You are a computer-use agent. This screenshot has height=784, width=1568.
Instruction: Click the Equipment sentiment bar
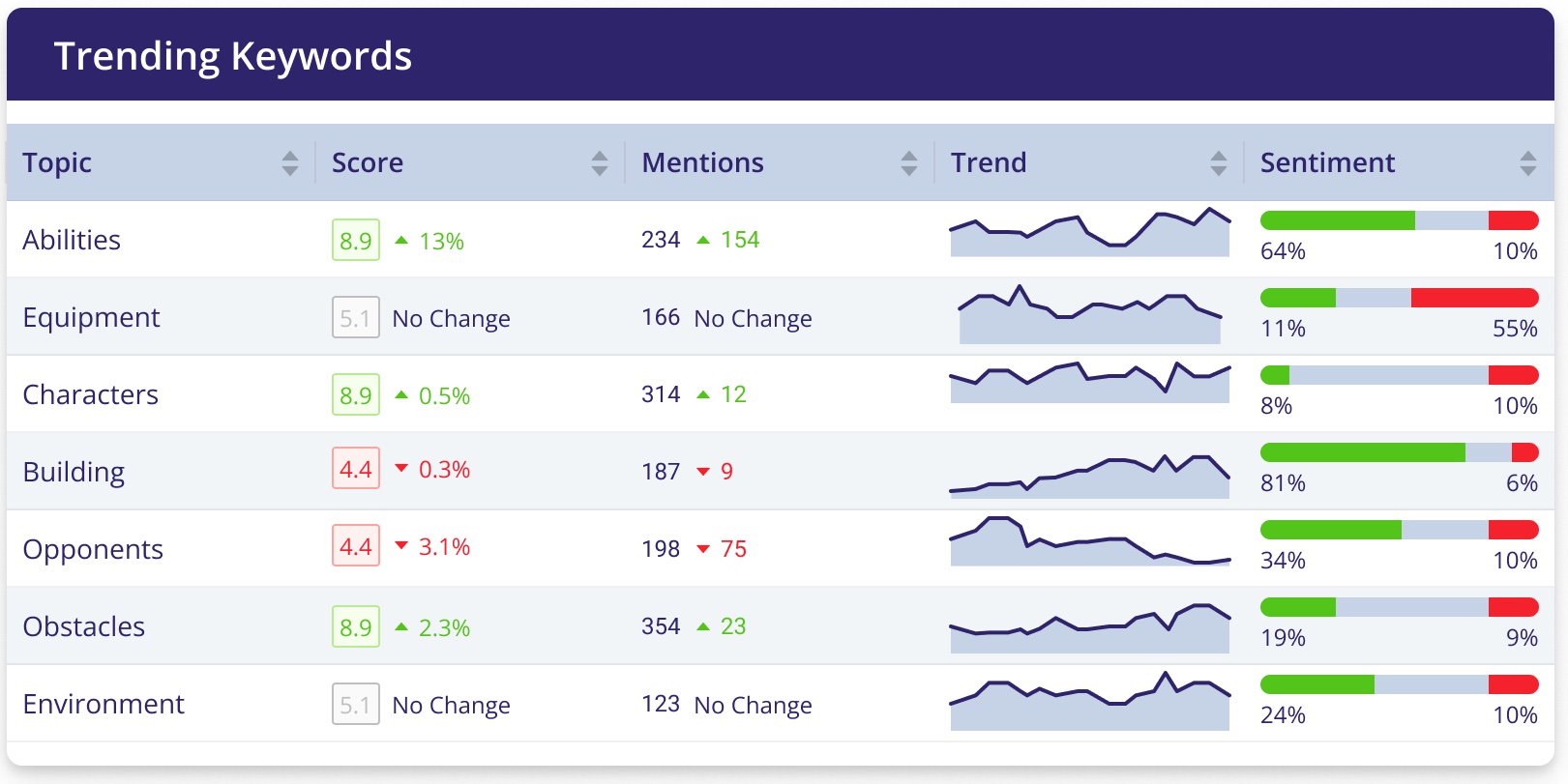click(1399, 298)
